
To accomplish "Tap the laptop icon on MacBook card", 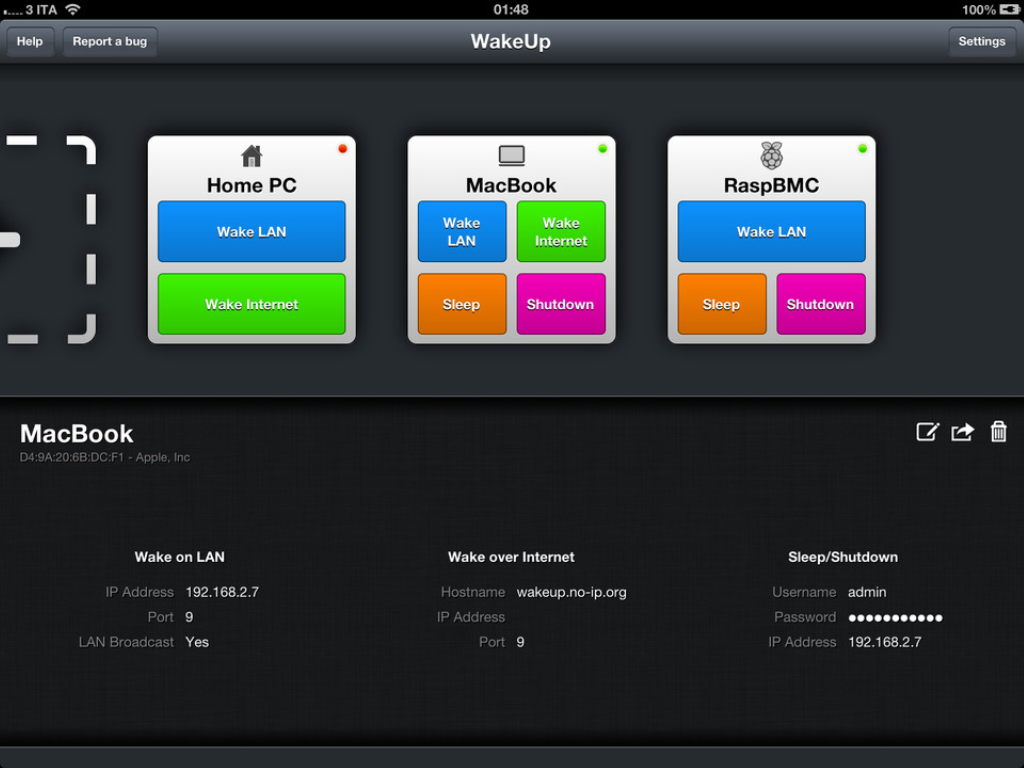I will point(511,155).
